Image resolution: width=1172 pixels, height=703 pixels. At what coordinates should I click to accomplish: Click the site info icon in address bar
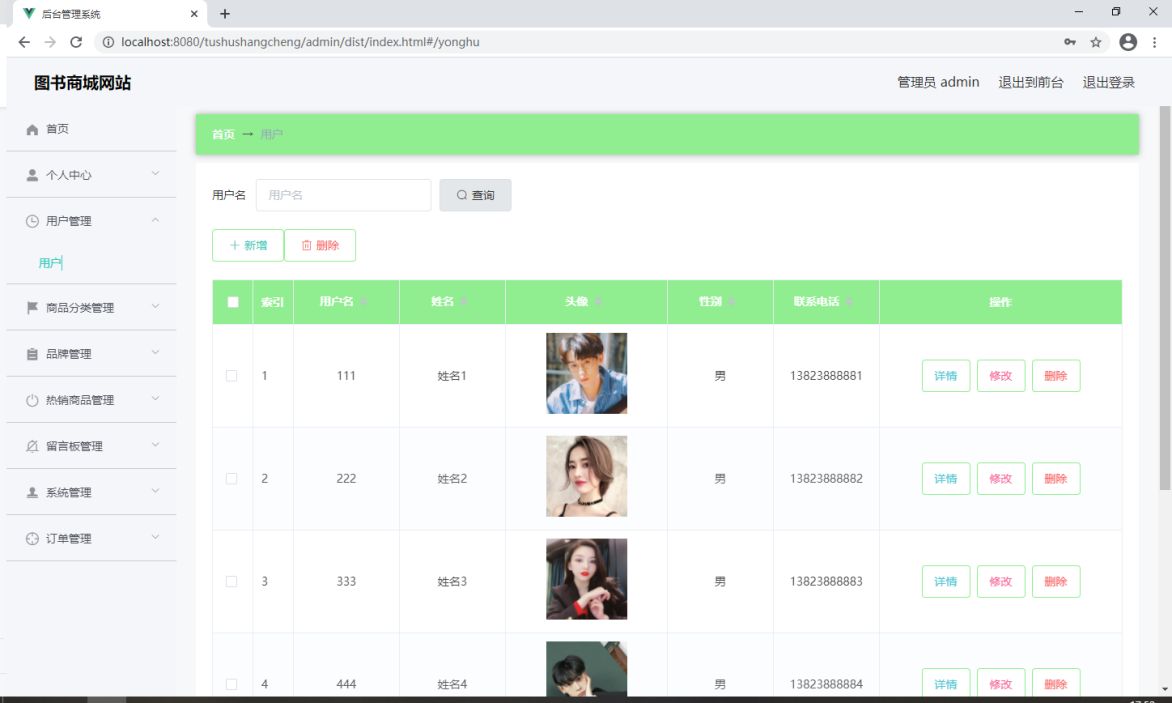(108, 42)
